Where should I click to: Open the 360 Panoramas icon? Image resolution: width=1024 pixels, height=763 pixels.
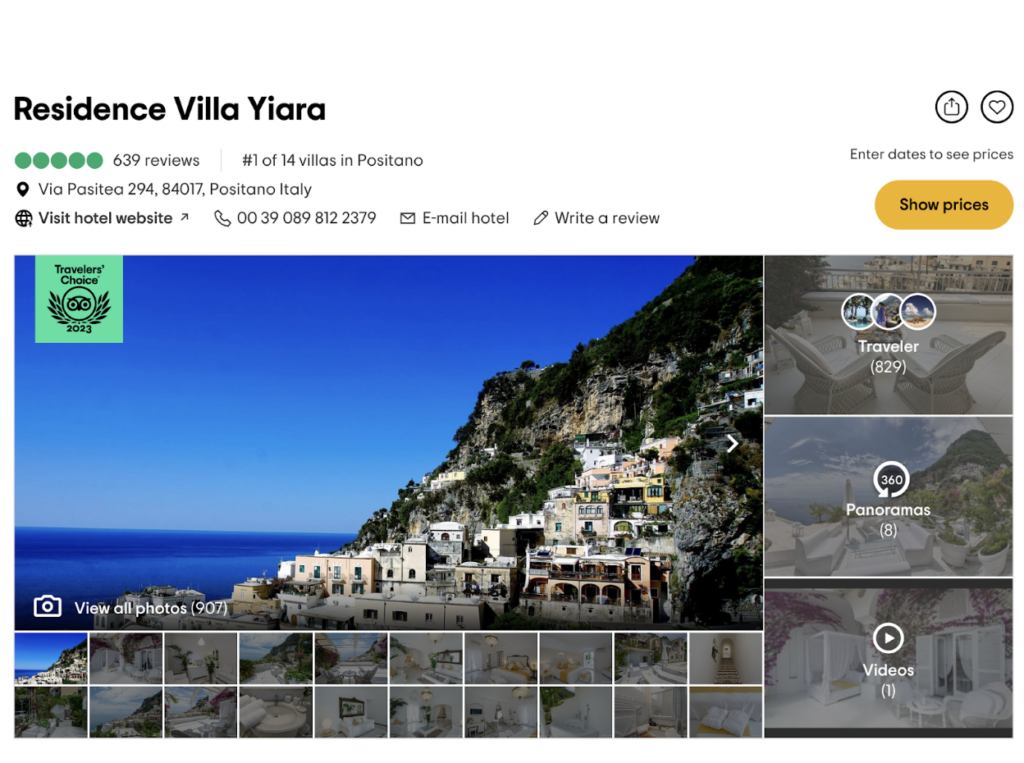click(x=891, y=479)
